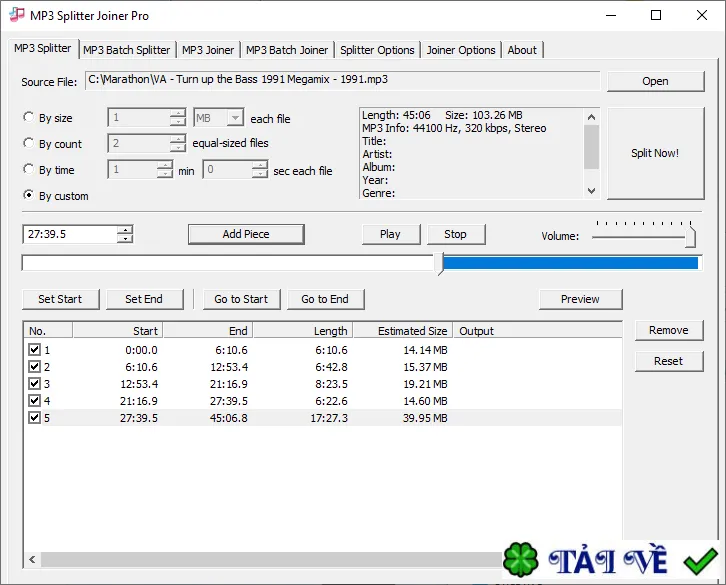Open the MB size unit dropdown
The width and height of the screenshot is (726, 585).
(235, 118)
